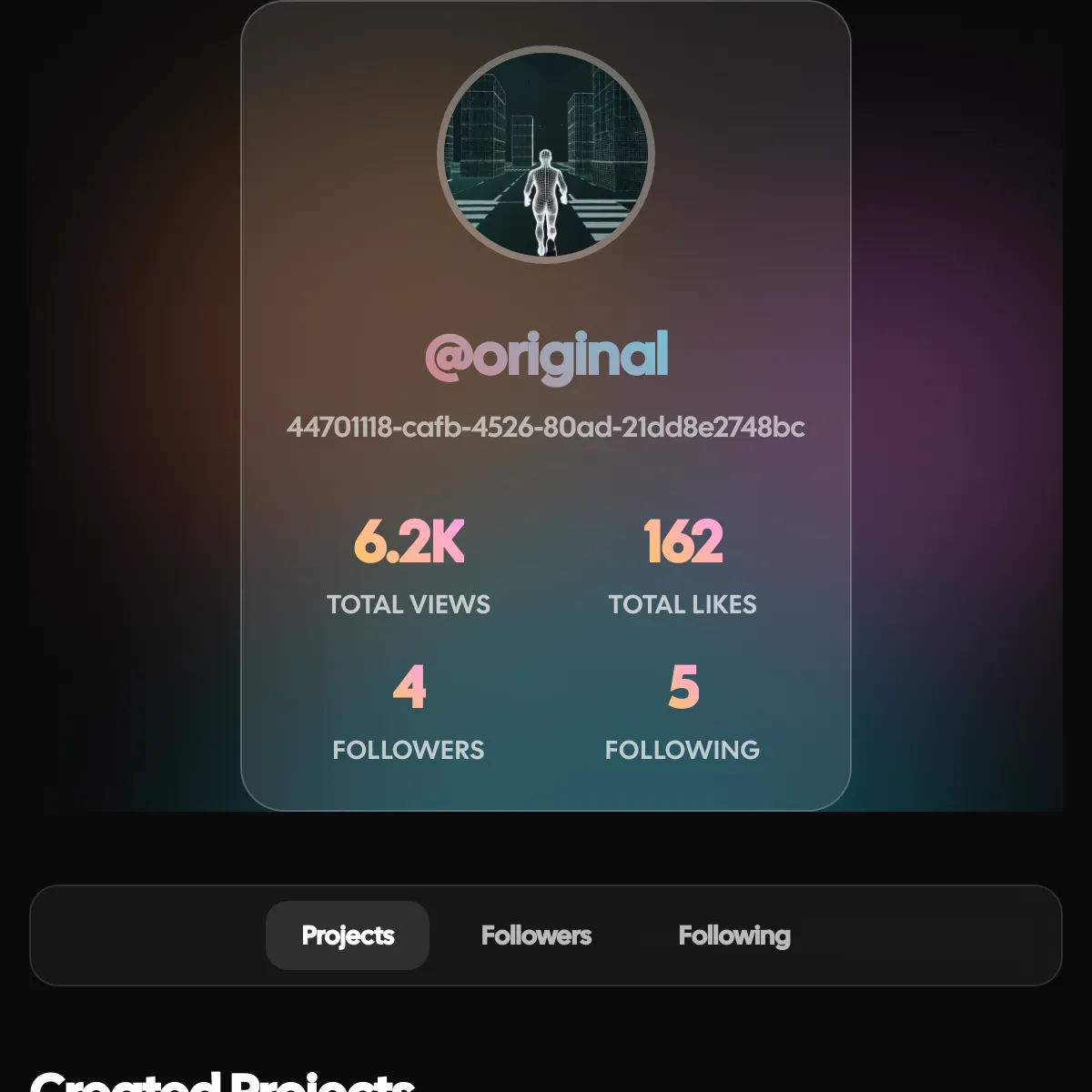Click the TOTAL VIEWS label
1092x1092 pixels.
[x=409, y=604]
